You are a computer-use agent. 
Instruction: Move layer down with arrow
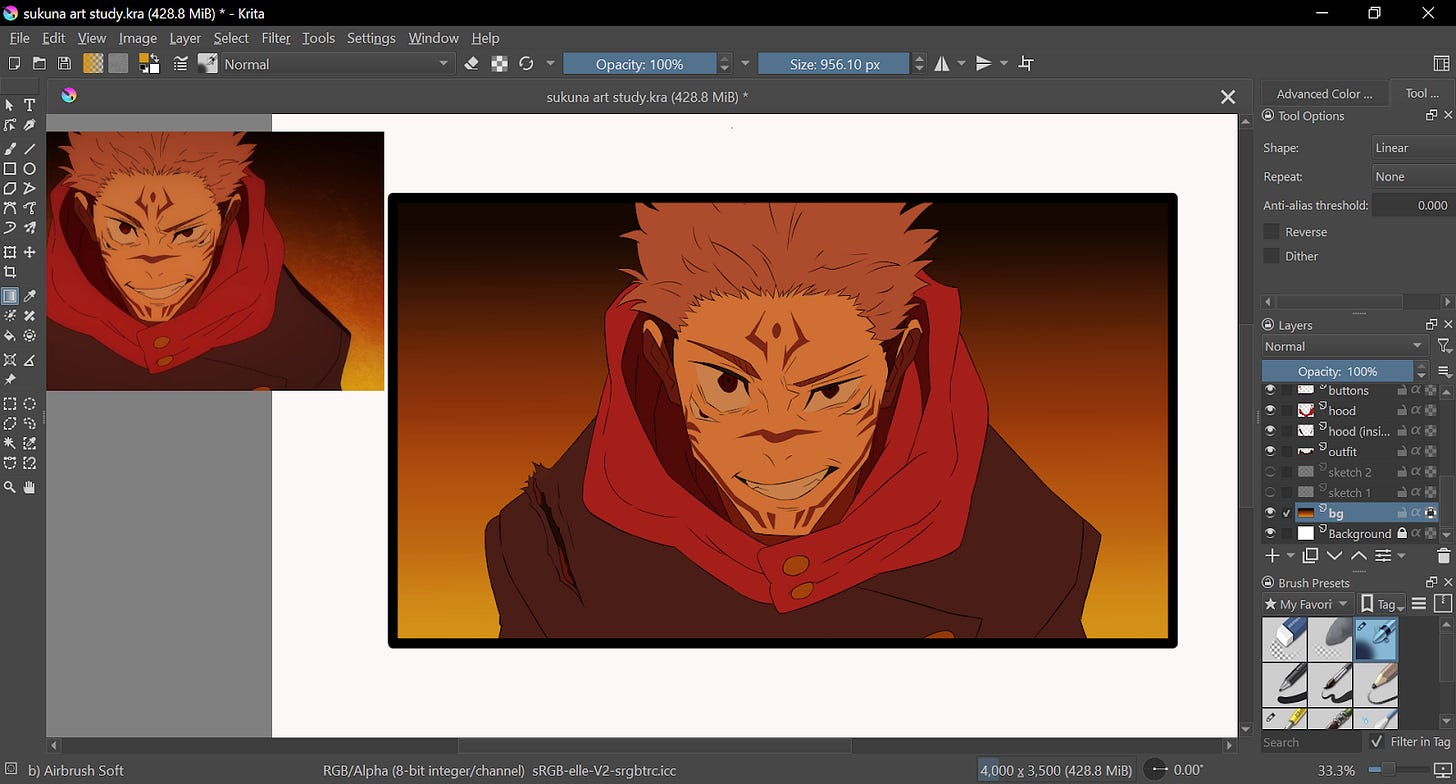1334,556
